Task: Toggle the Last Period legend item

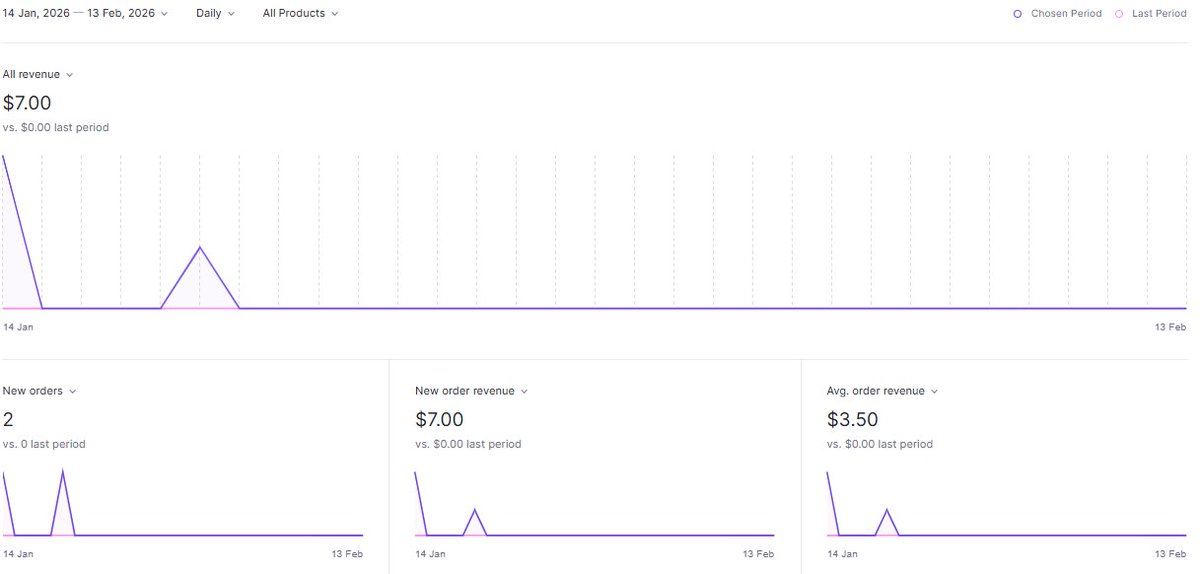Action: (x=1150, y=14)
